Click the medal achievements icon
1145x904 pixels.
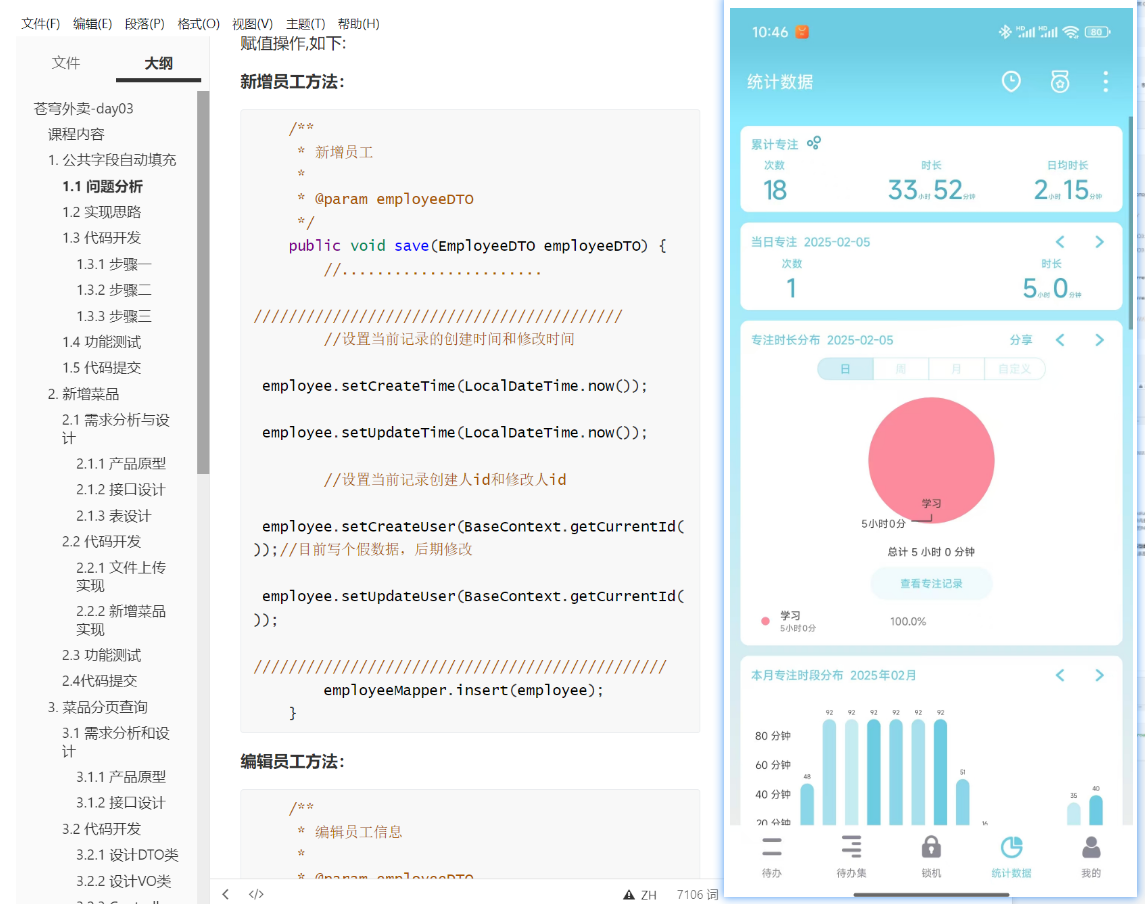tap(1060, 81)
